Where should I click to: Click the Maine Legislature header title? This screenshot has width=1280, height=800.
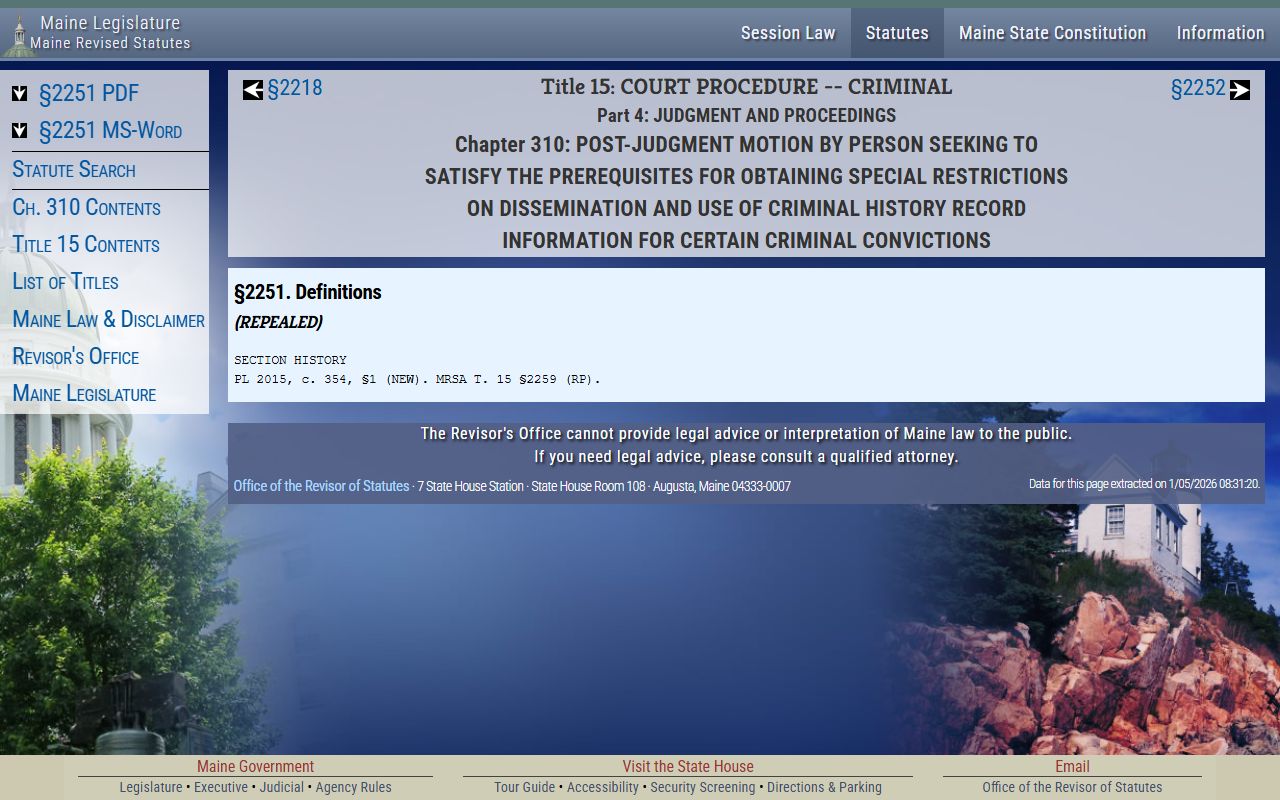point(110,23)
